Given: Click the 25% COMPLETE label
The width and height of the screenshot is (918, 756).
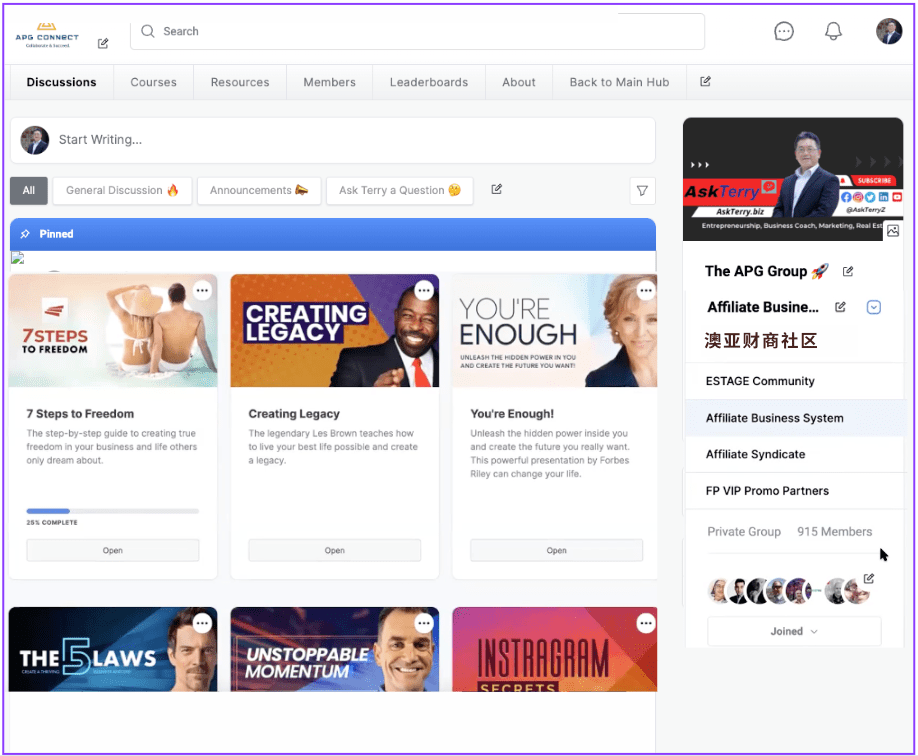Looking at the screenshot, I should pos(52,522).
